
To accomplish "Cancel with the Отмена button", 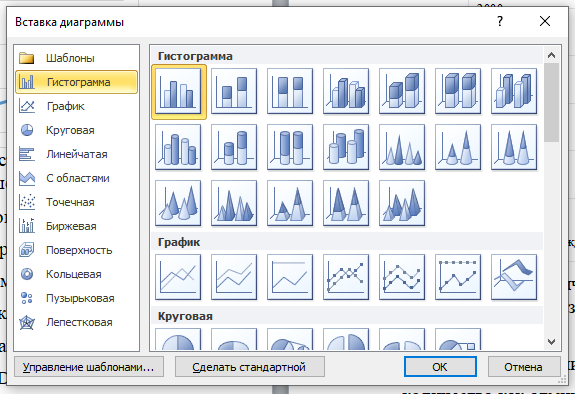I will [524, 367].
